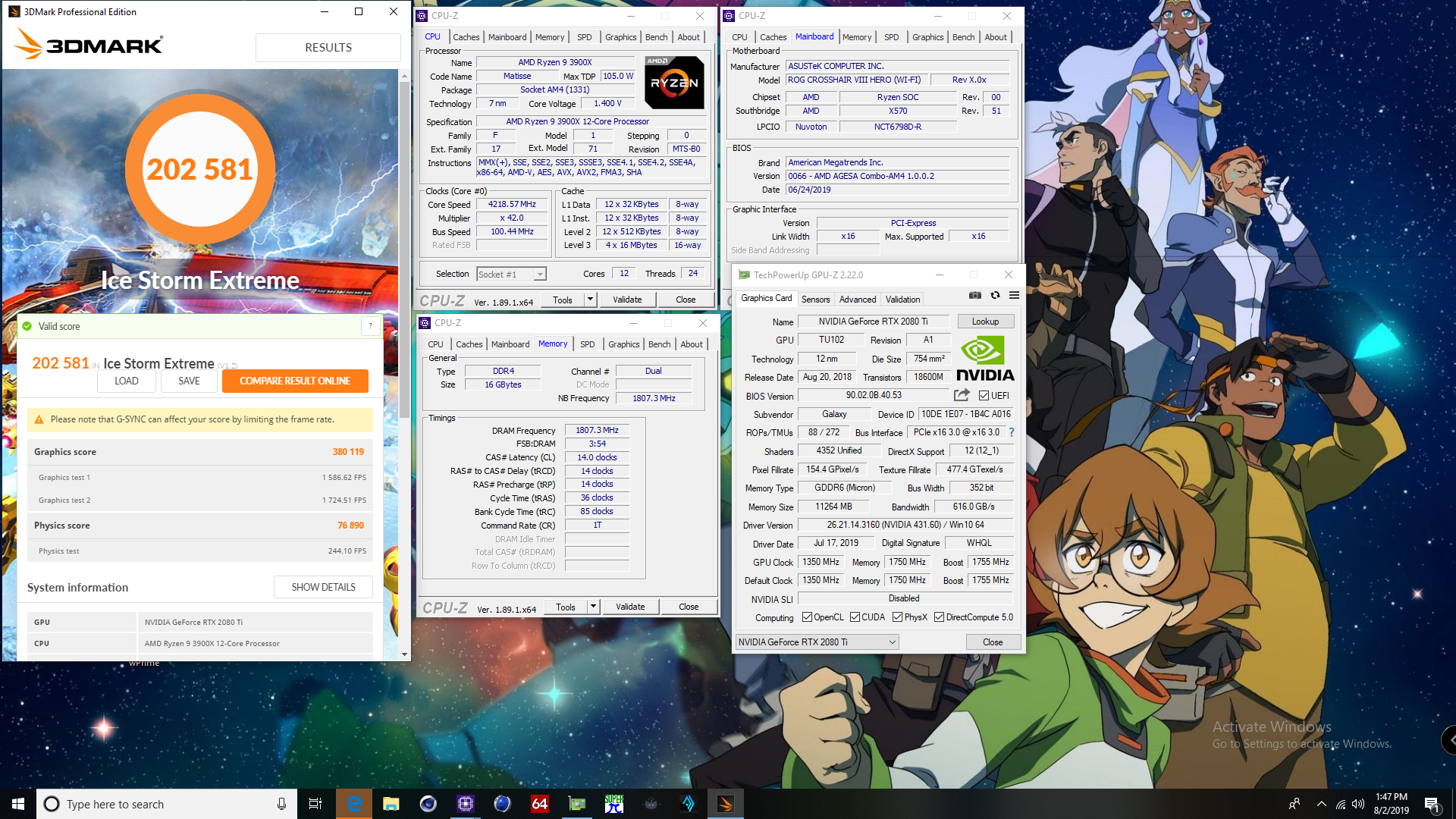1456x819 pixels.
Task: Switch to GPU-Z Validation tab
Action: [902, 300]
